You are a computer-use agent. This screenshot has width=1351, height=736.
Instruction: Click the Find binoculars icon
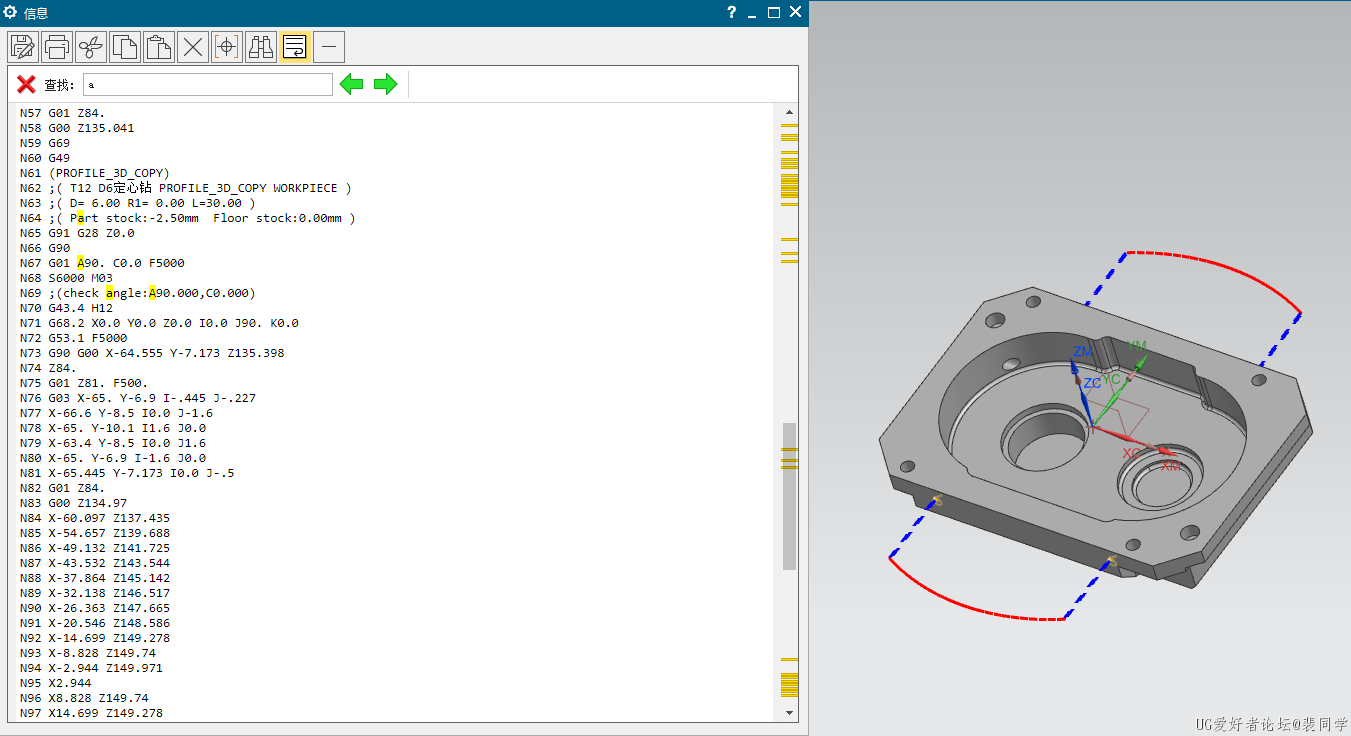click(x=261, y=46)
